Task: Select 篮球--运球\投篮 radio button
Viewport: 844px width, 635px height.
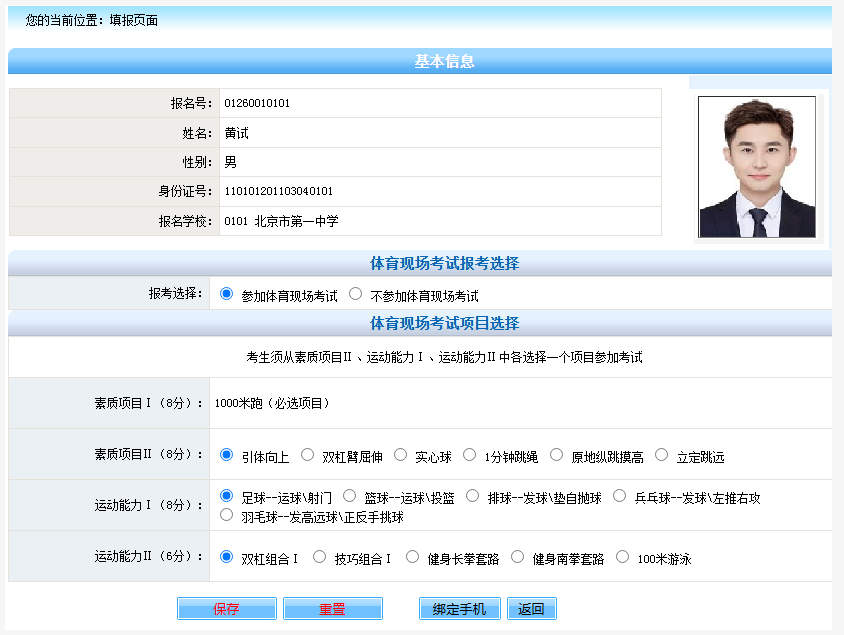Action: [x=349, y=496]
